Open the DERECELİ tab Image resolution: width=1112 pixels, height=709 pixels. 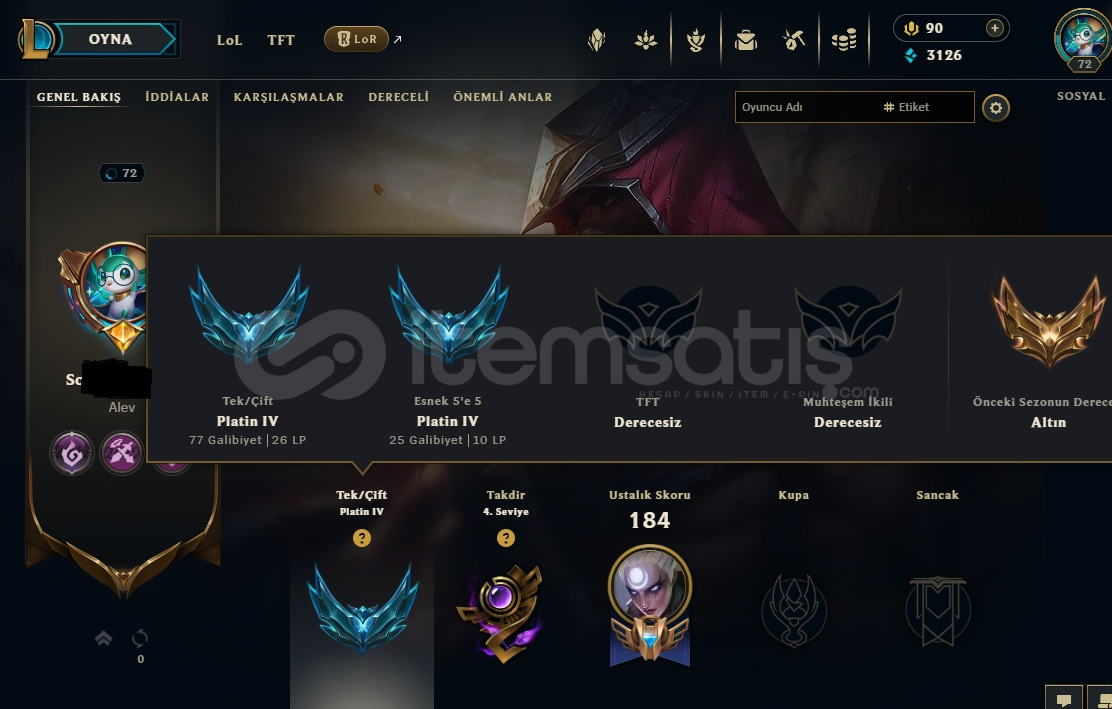[399, 97]
